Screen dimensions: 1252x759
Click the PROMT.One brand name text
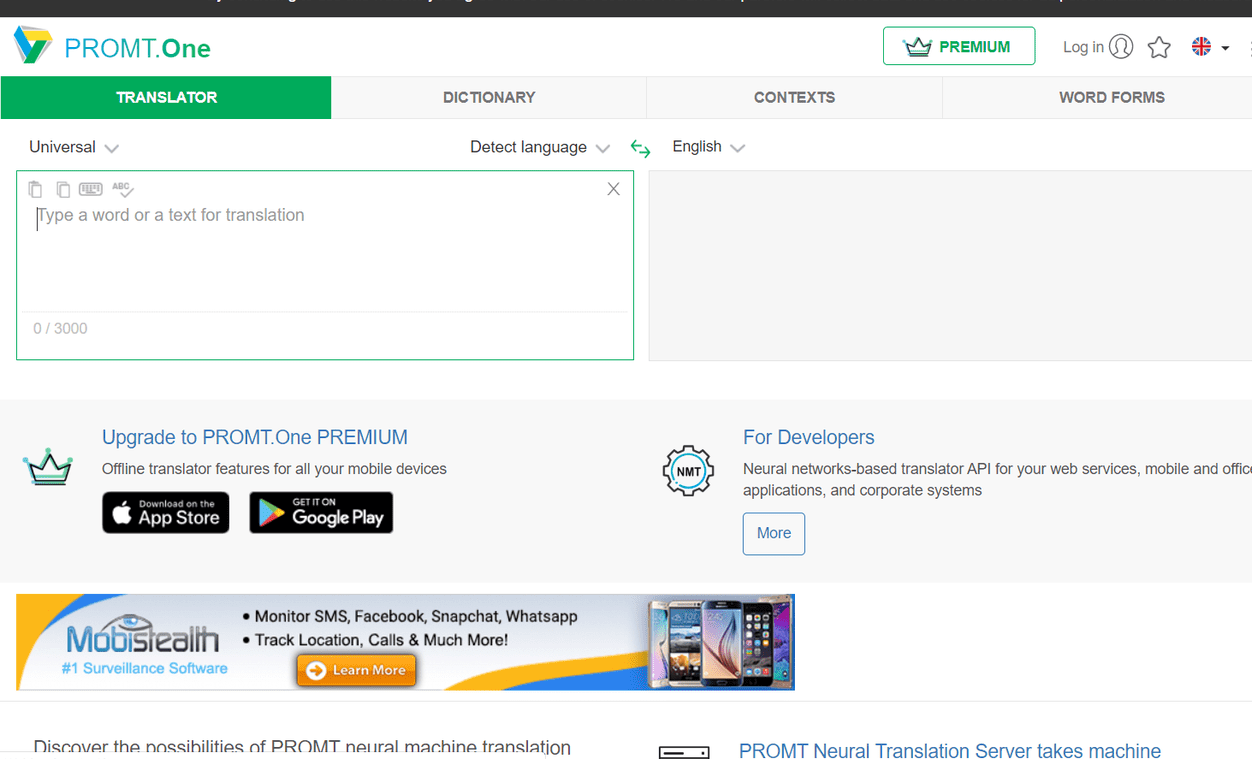(x=138, y=48)
